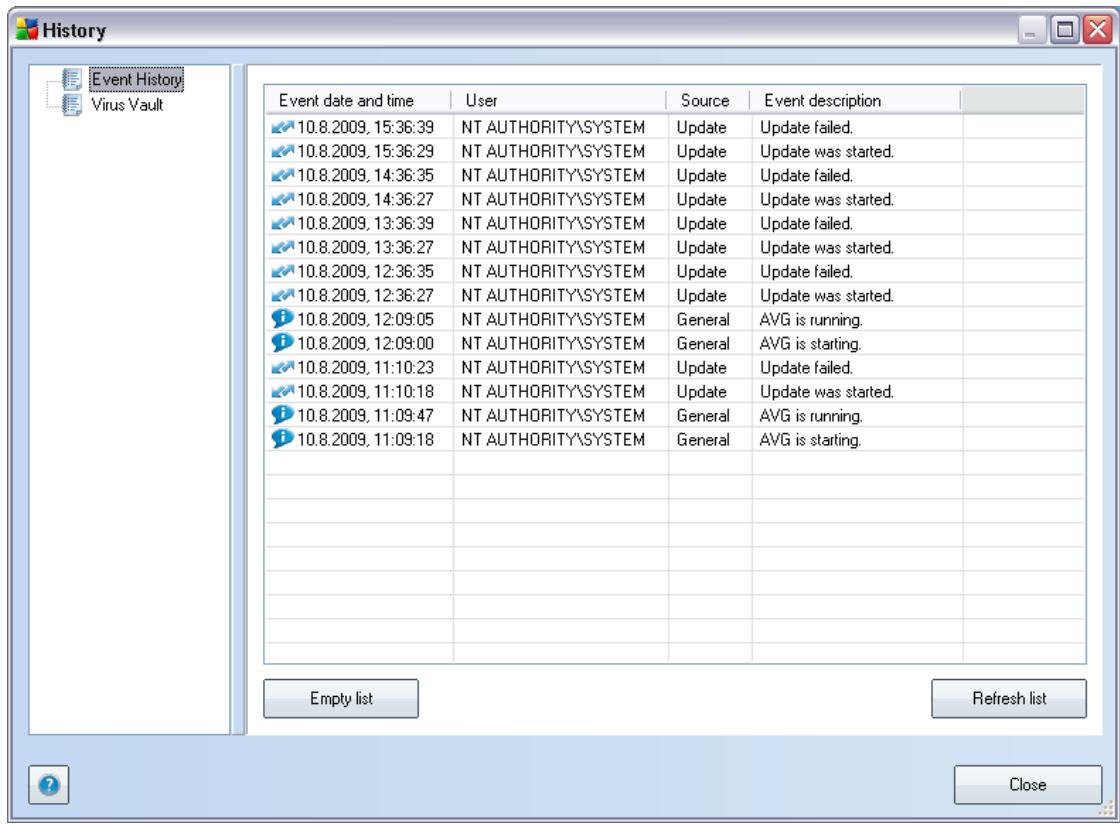Image resolution: width=1120 pixels, height=825 pixels.
Task: Click the update icon for the 12:36:27 event
Action: [x=282, y=295]
